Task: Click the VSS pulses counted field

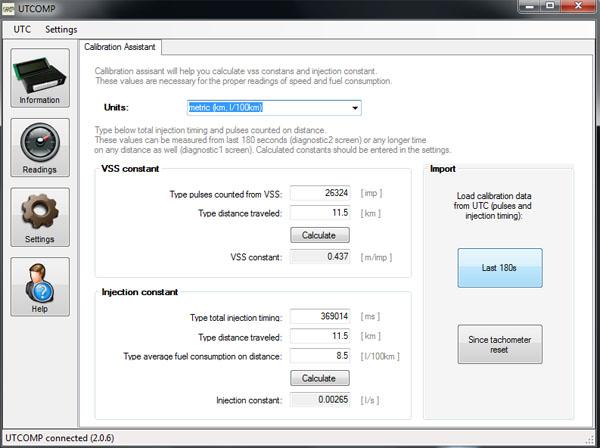Action: click(320, 193)
